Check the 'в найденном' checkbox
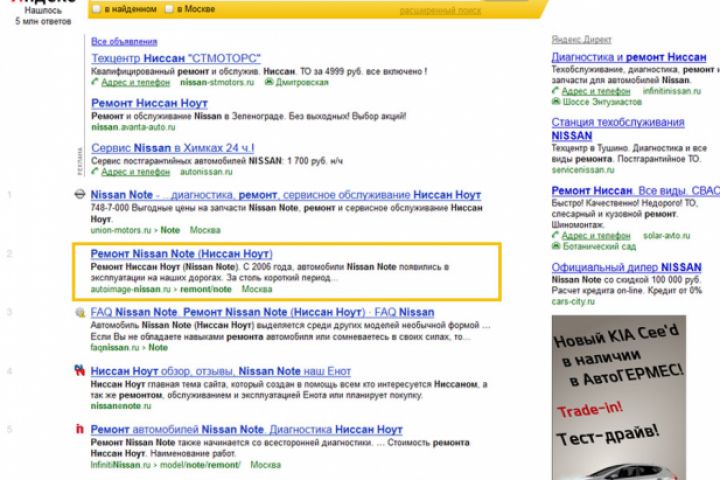The height and width of the screenshot is (480, 720). (x=96, y=9)
